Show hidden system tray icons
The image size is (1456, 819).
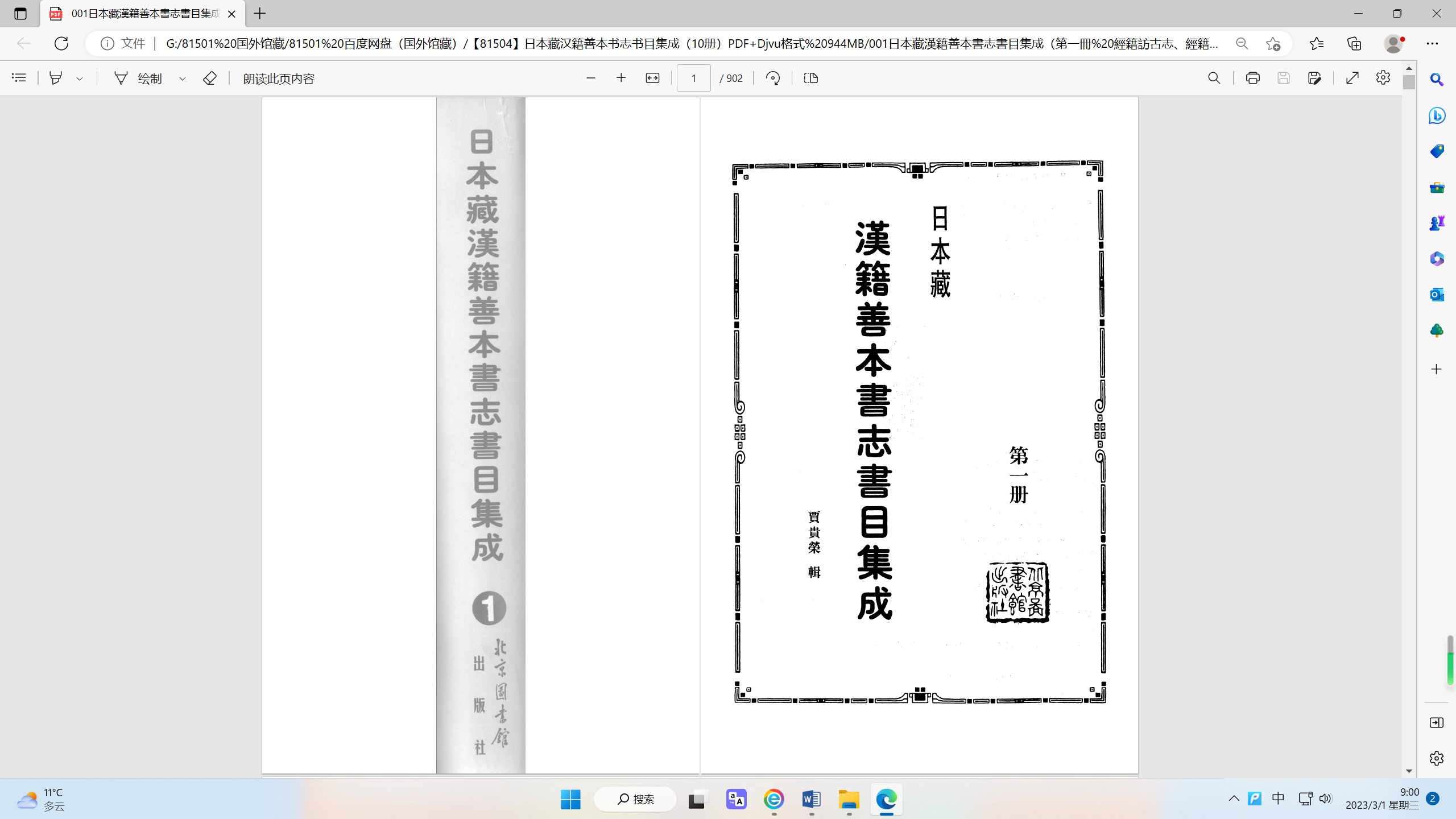click(x=1234, y=799)
